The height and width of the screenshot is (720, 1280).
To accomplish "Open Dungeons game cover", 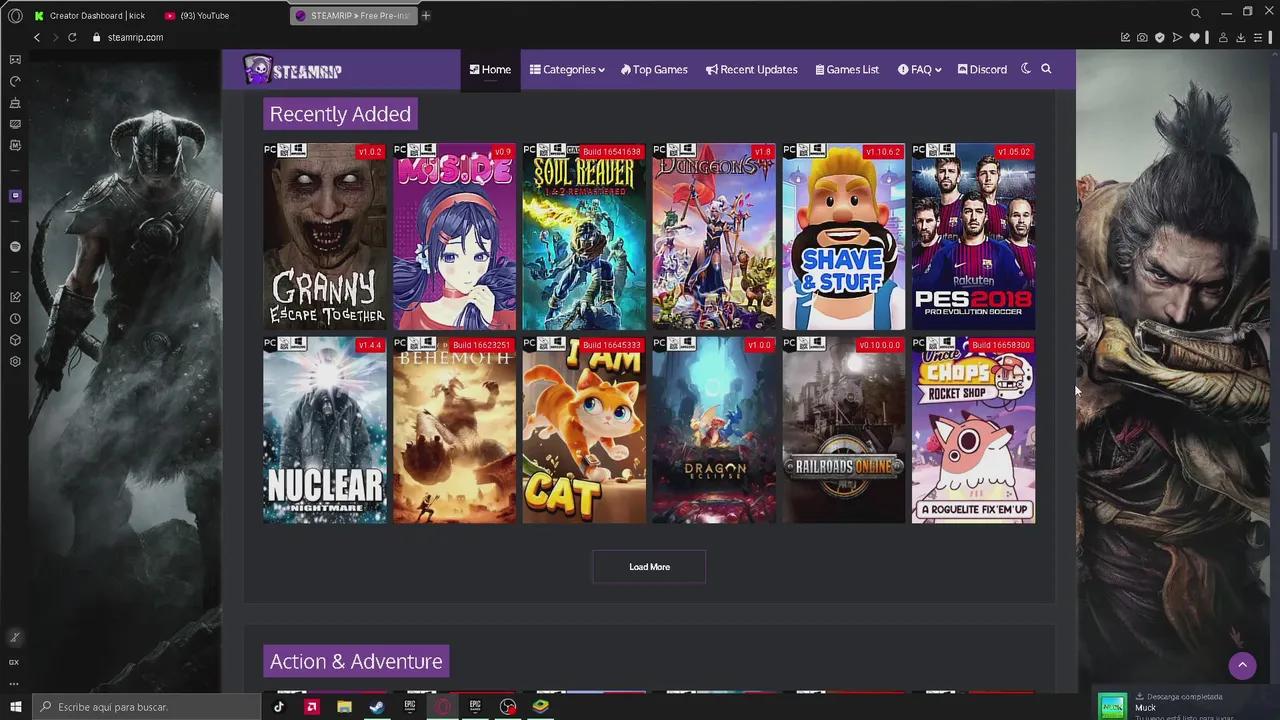I will tap(714, 236).
